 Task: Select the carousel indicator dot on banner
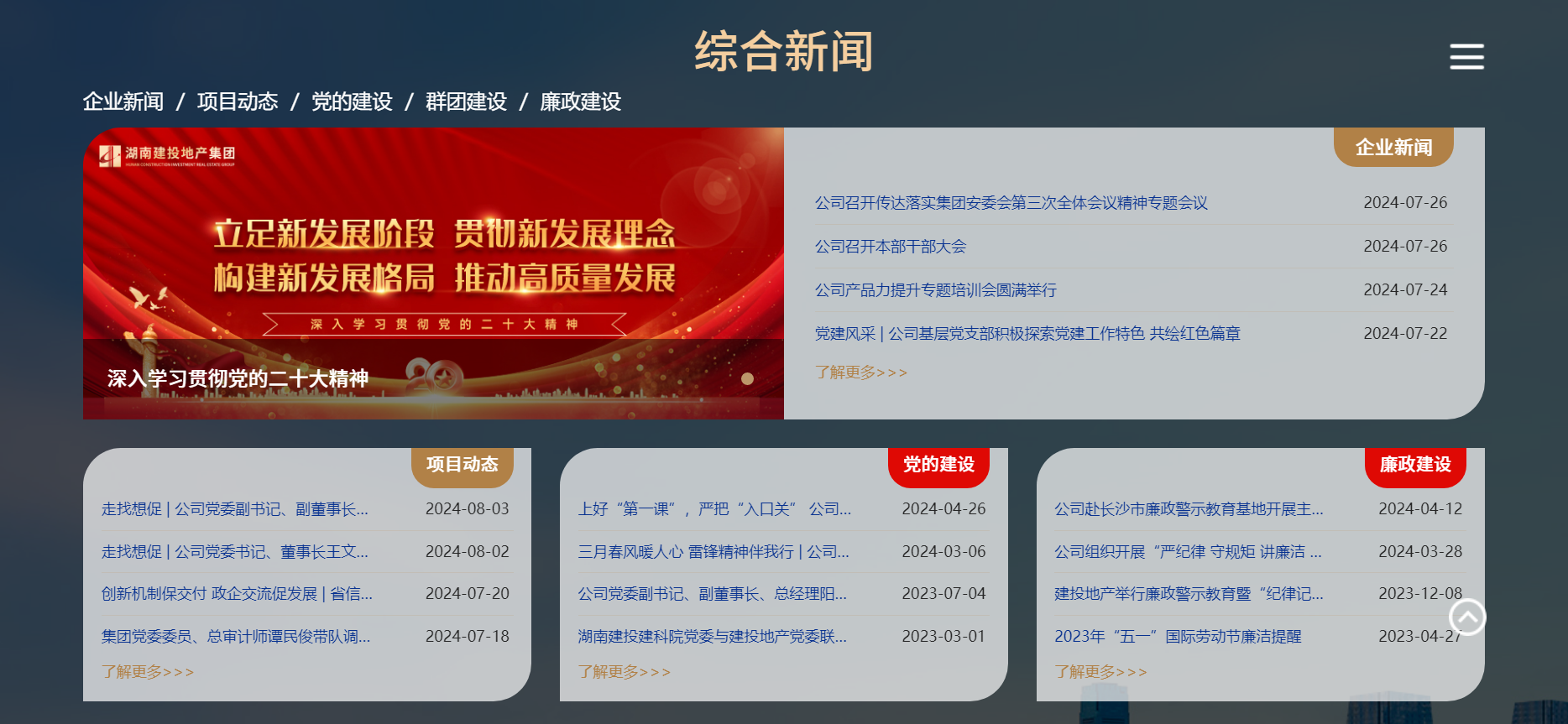click(x=747, y=379)
